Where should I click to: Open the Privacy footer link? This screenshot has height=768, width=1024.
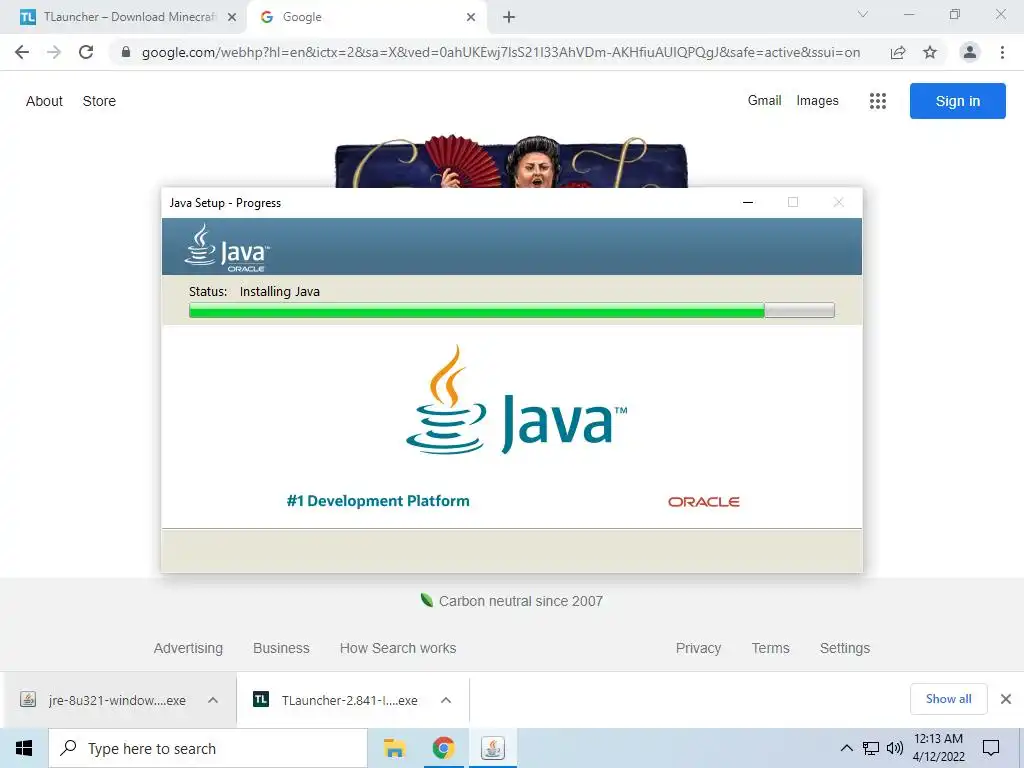[x=698, y=648]
